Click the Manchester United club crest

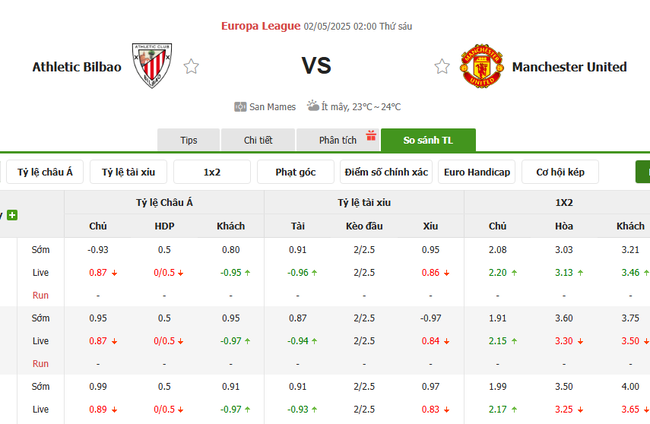click(x=481, y=67)
